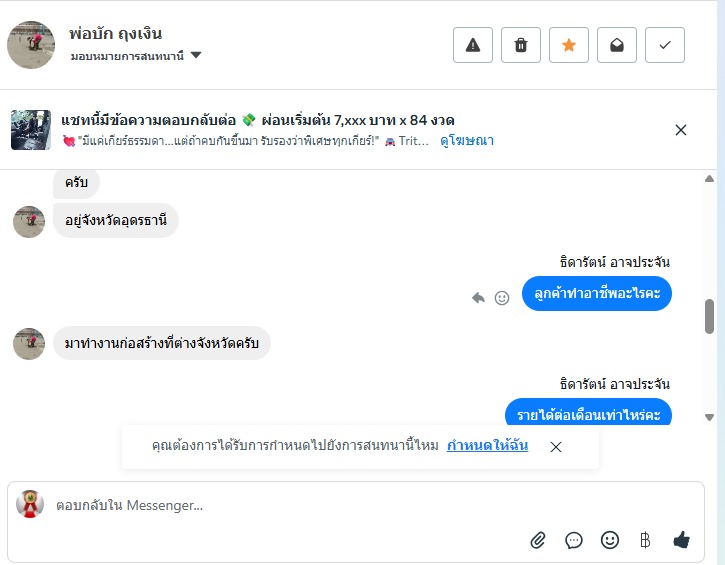The image size is (725, 565).
Task: Attach a file with the paperclip icon
Action: 538,540
